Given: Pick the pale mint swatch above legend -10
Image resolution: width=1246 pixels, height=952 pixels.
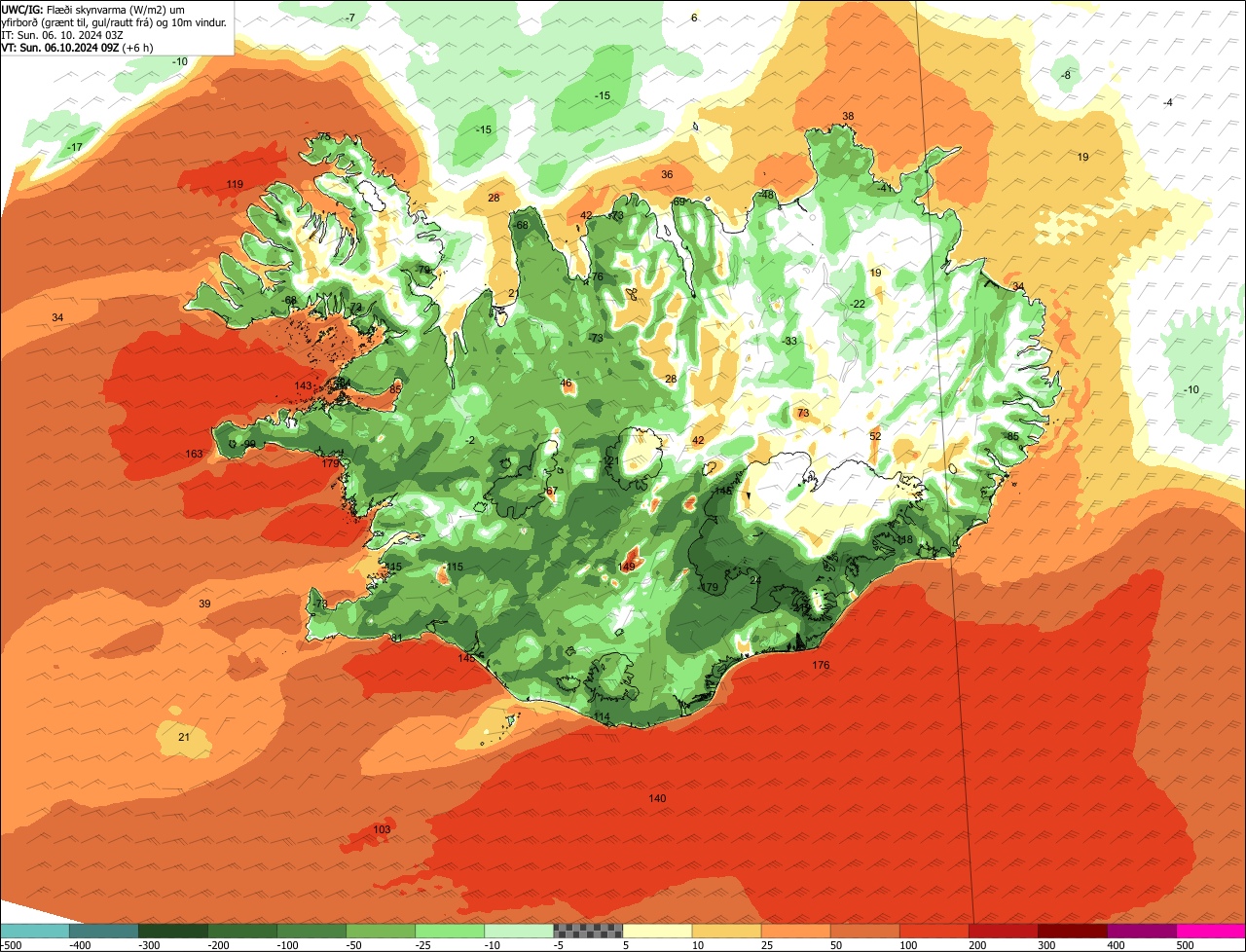Looking at the screenshot, I should coord(519,931).
